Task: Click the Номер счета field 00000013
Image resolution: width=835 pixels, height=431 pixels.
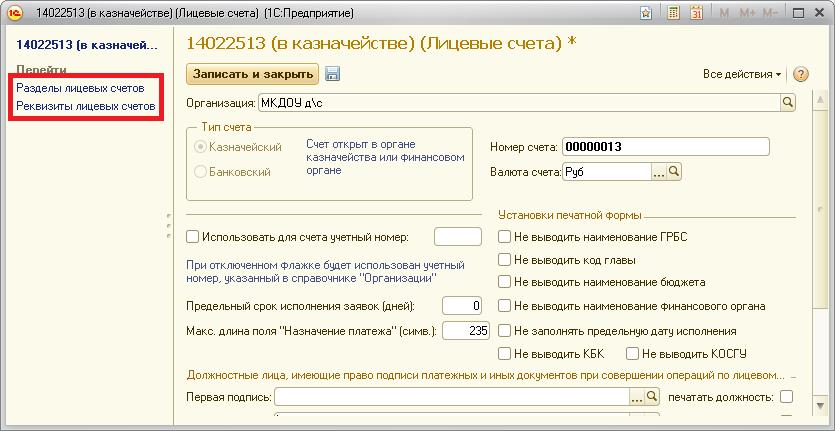Action: pos(666,147)
